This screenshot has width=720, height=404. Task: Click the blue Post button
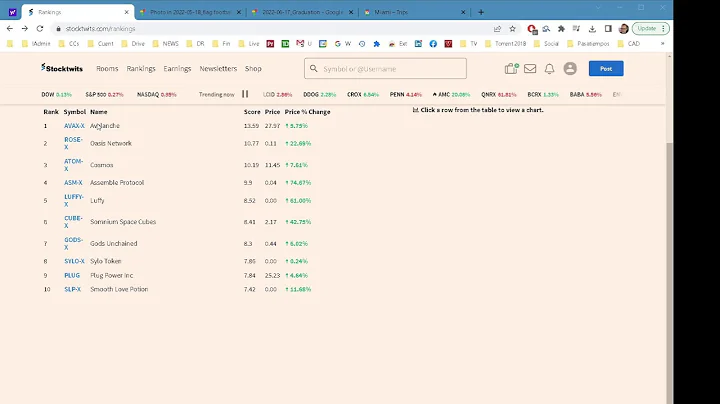(x=606, y=68)
